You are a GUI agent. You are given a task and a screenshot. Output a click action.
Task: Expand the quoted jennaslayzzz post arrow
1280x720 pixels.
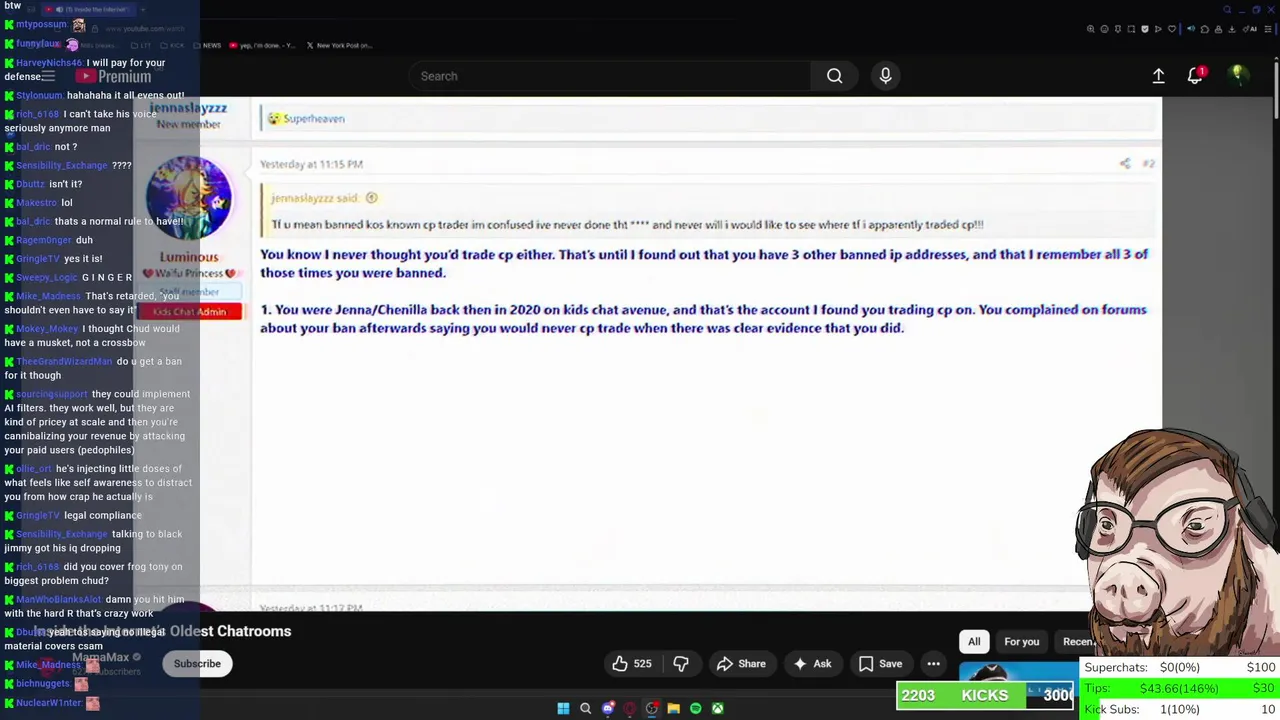pos(371,198)
